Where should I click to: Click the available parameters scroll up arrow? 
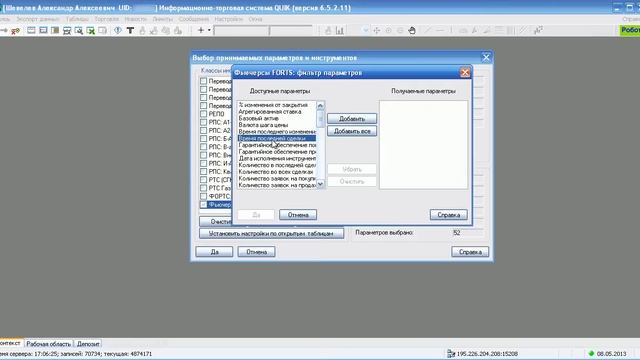tap(320, 106)
